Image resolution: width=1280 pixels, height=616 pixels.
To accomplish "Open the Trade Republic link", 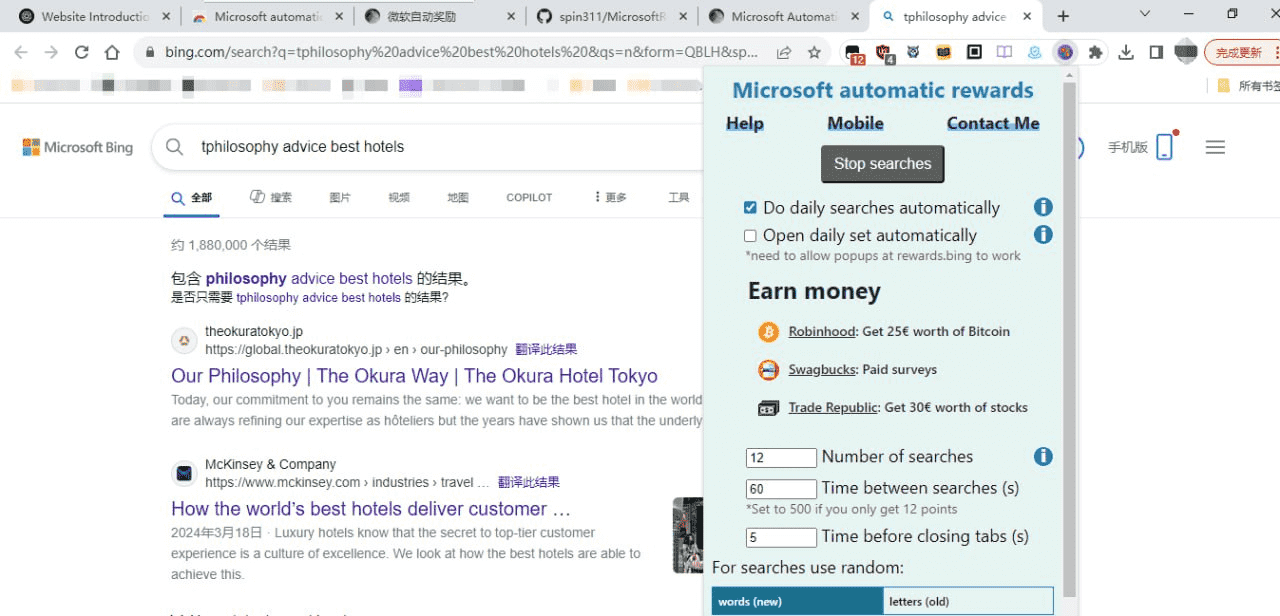I will (x=833, y=407).
